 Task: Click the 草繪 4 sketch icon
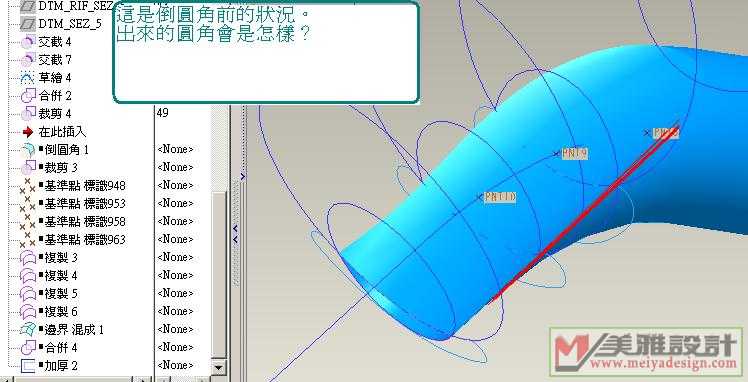click(28, 78)
